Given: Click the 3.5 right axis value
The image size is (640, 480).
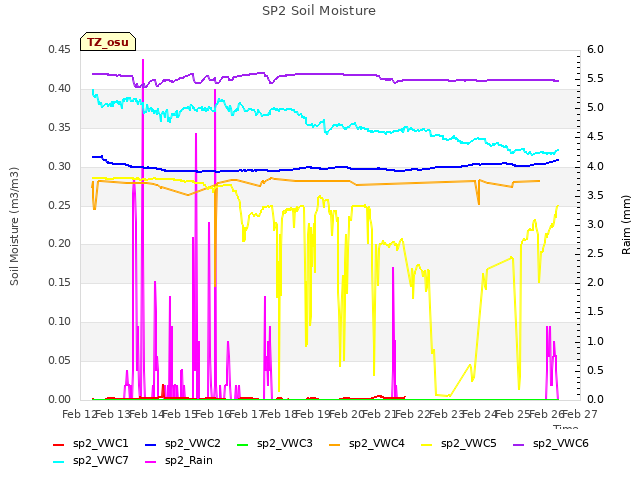Looking at the screenshot, I should point(596,196).
